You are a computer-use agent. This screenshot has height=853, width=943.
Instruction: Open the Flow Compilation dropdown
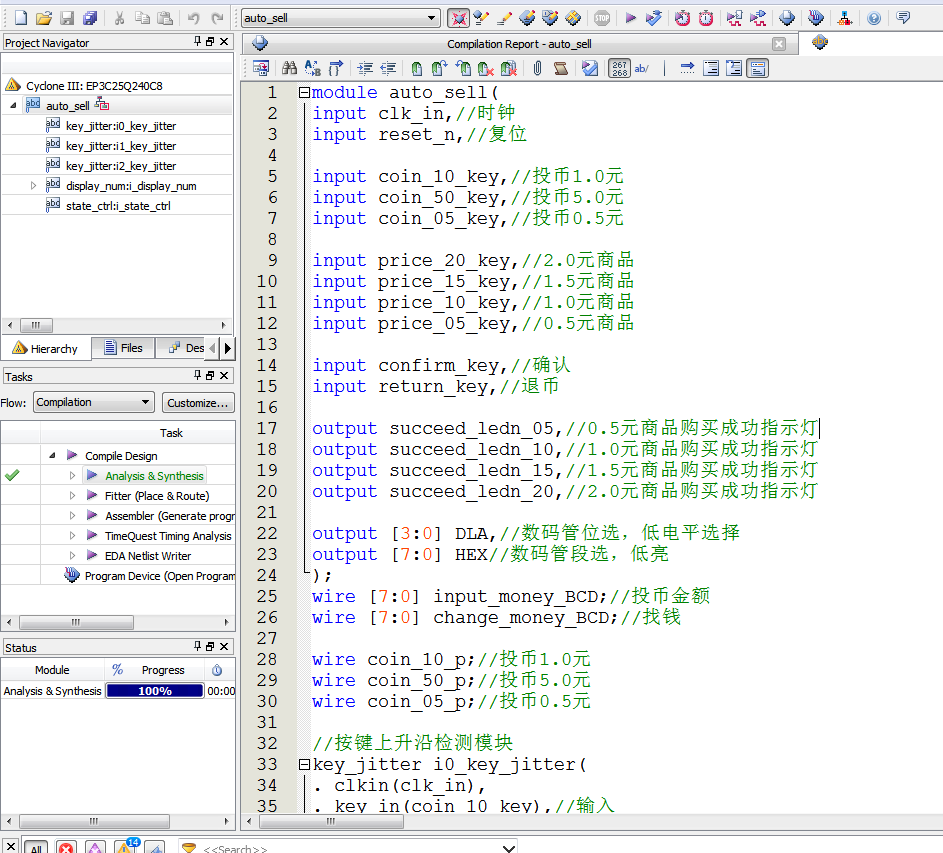click(x=94, y=402)
